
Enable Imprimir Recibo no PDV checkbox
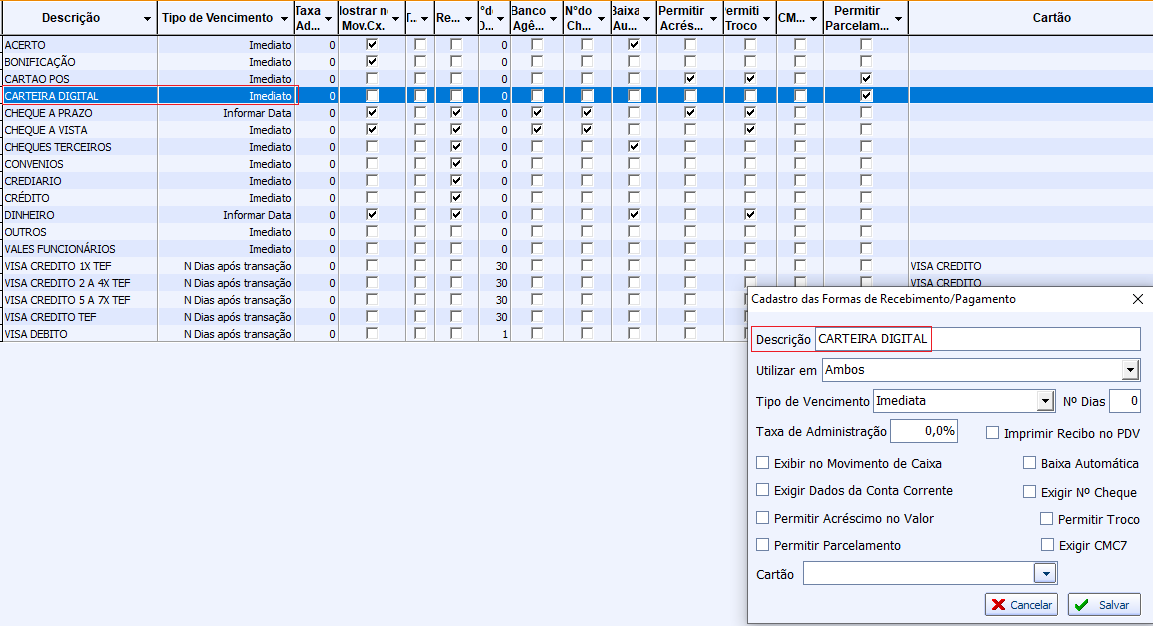993,433
